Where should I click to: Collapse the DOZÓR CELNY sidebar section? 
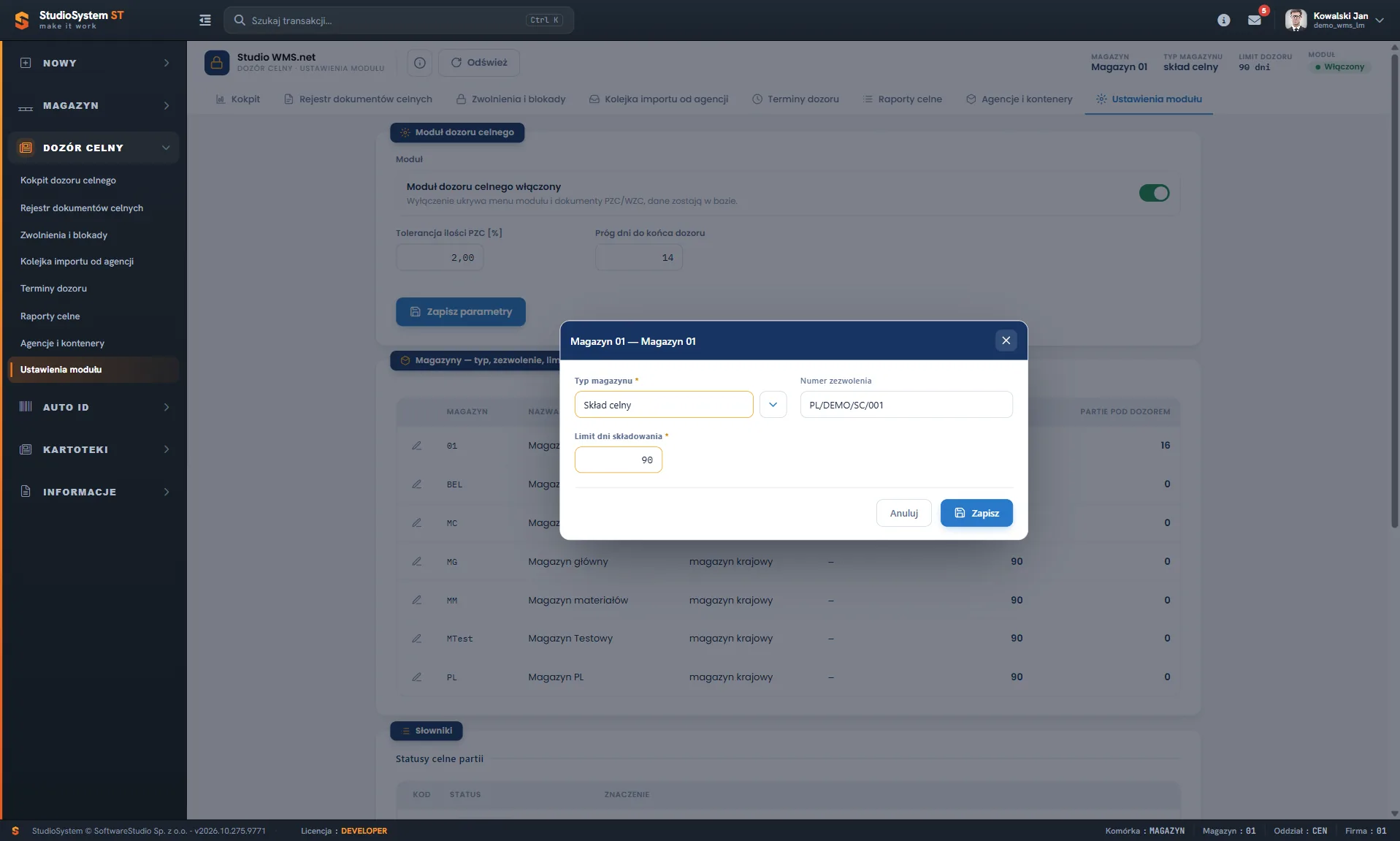click(x=94, y=148)
